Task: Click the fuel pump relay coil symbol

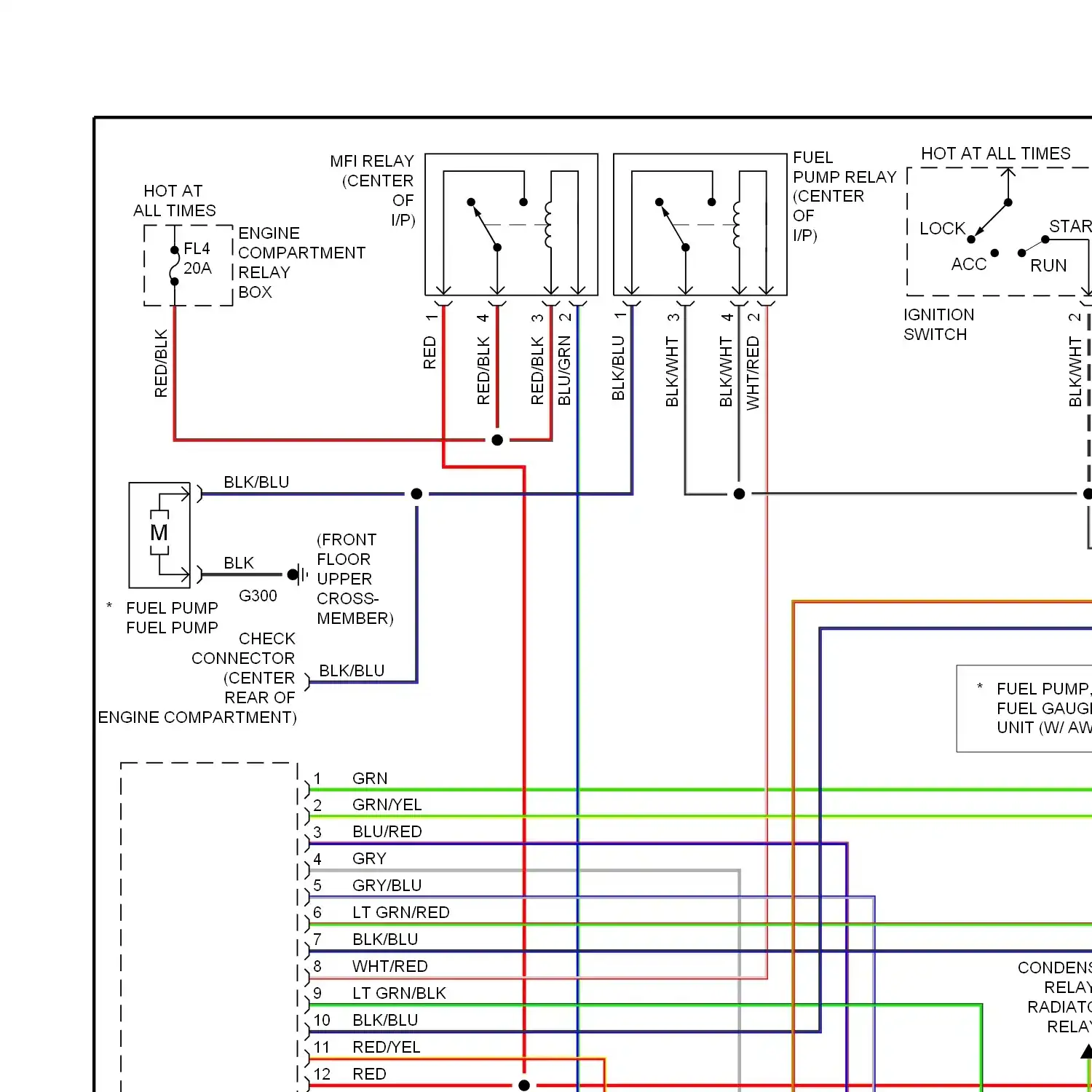Action: click(x=737, y=226)
